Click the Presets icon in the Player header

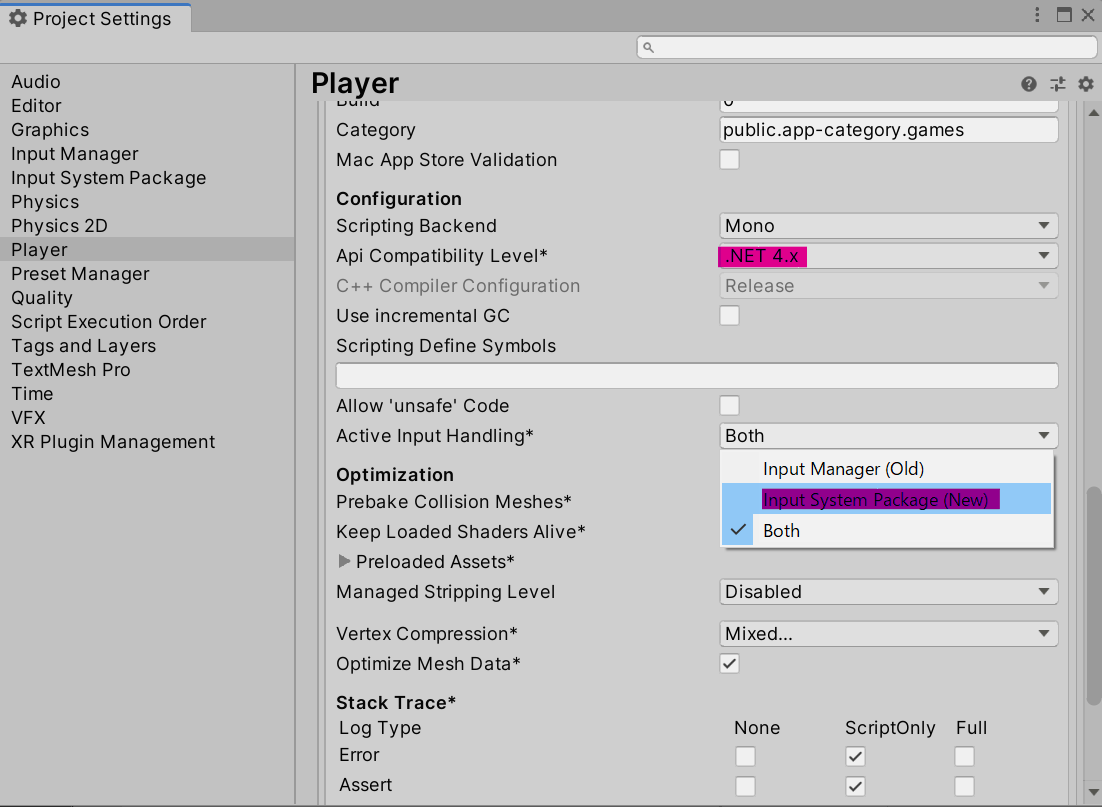click(x=1057, y=84)
